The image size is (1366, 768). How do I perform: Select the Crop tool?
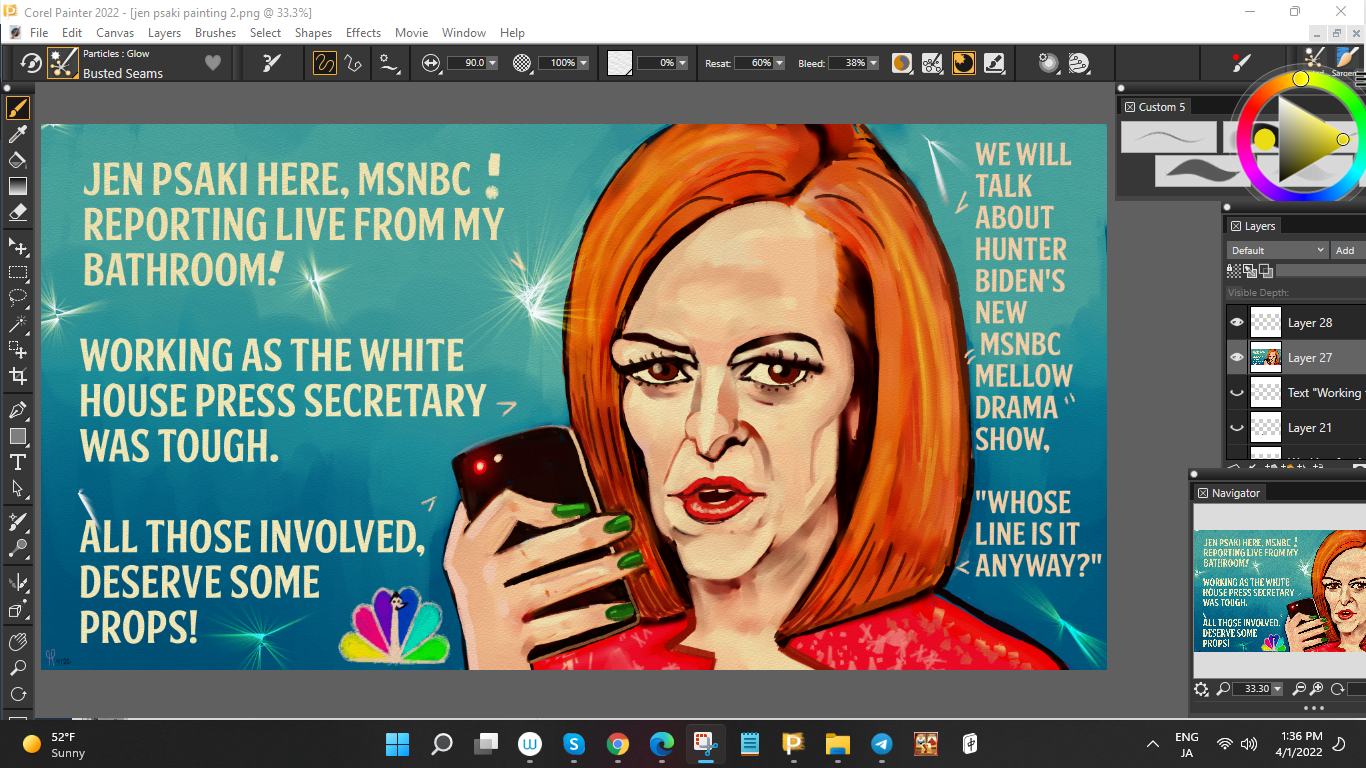[18, 376]
